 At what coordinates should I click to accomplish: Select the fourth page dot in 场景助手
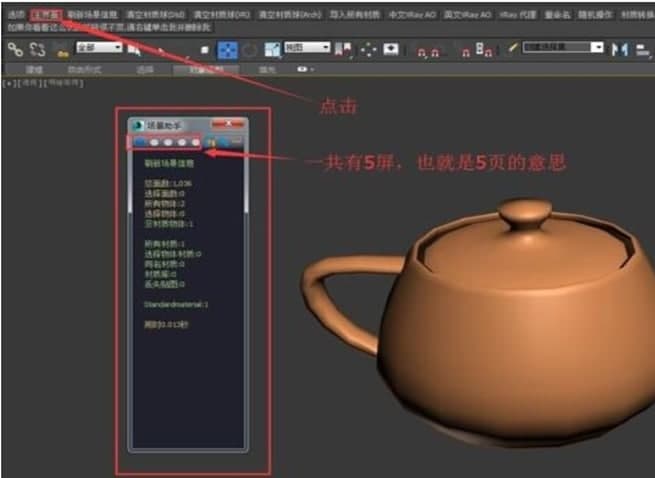coord(182,143)
